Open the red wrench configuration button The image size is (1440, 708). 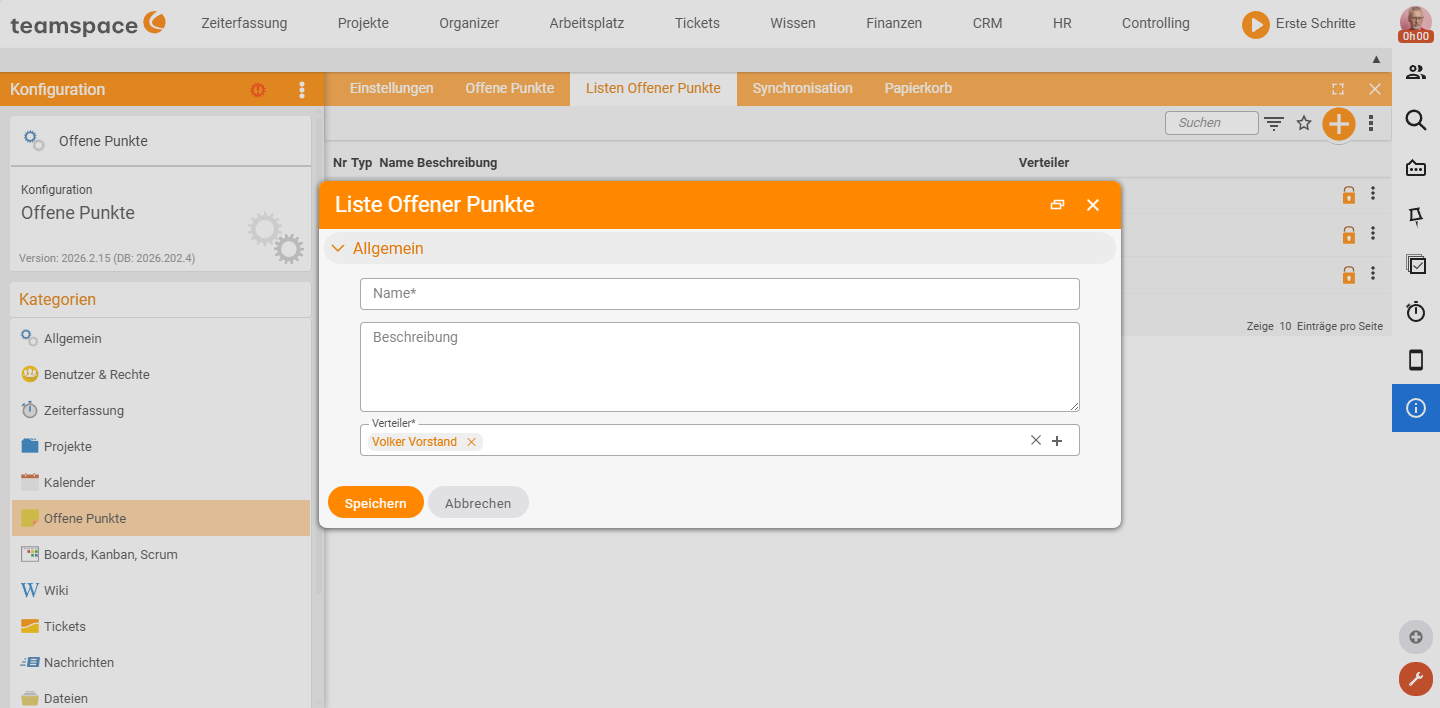(1415, 679)
